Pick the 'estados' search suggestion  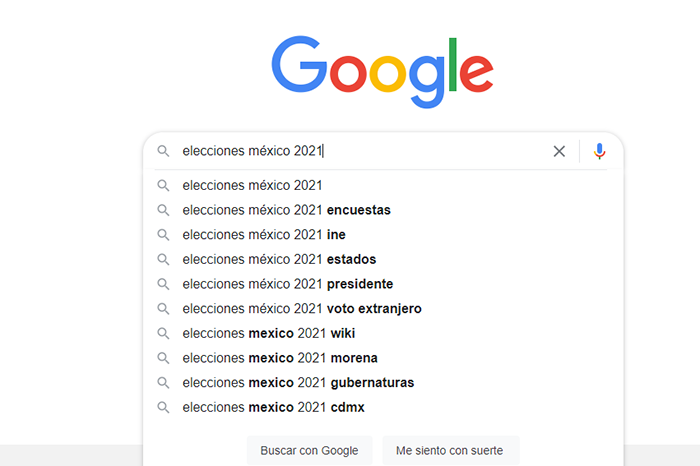coord(279,259)
